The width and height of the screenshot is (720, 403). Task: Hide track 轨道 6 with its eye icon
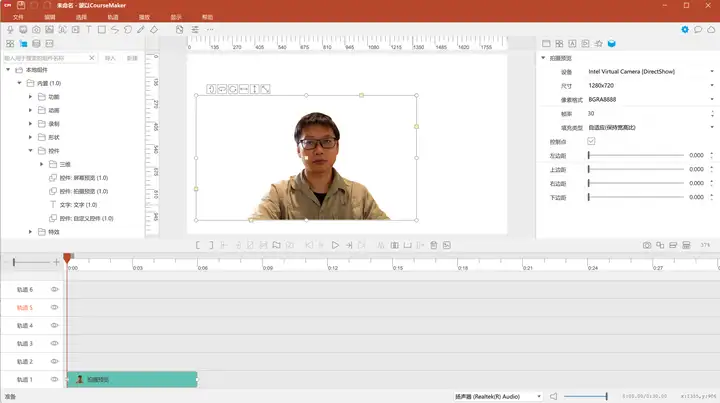(54, 289)
